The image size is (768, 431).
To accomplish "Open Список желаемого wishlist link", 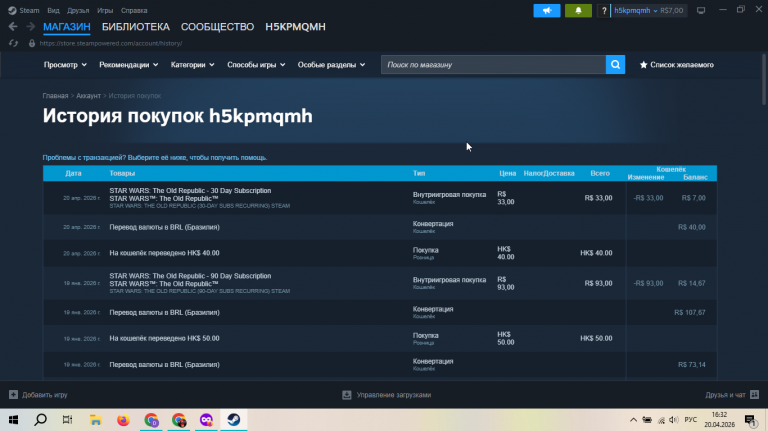I will 676,65.
